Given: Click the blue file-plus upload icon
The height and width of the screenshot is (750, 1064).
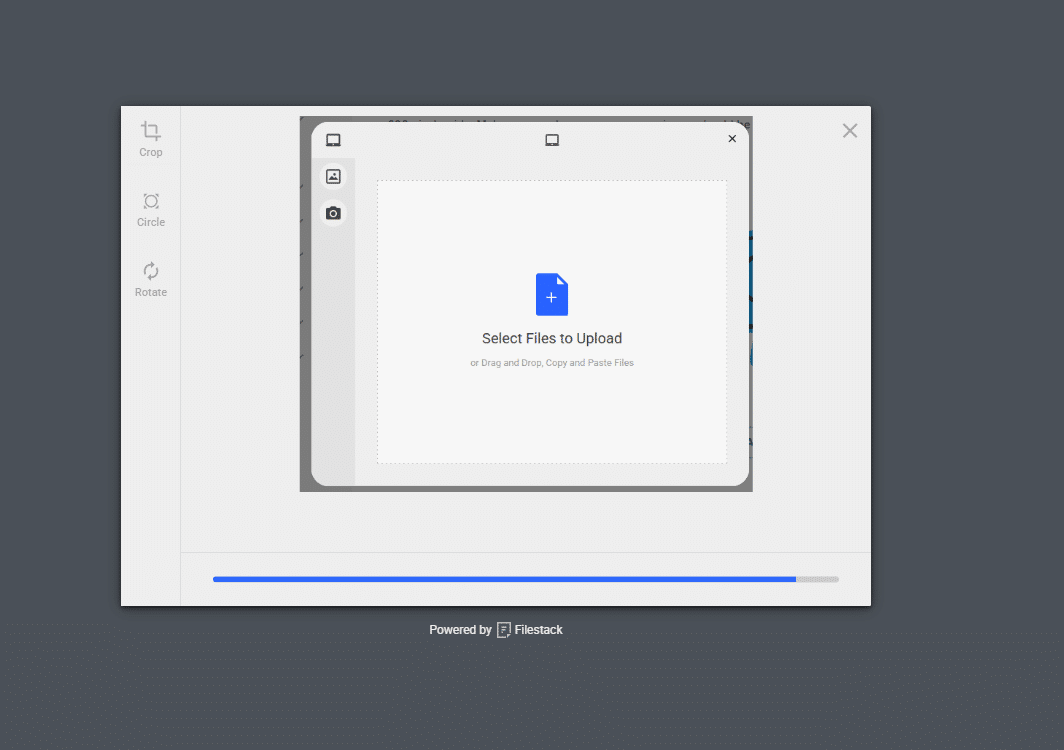Looking at the screenshot, I should click(x=551, y=294).
